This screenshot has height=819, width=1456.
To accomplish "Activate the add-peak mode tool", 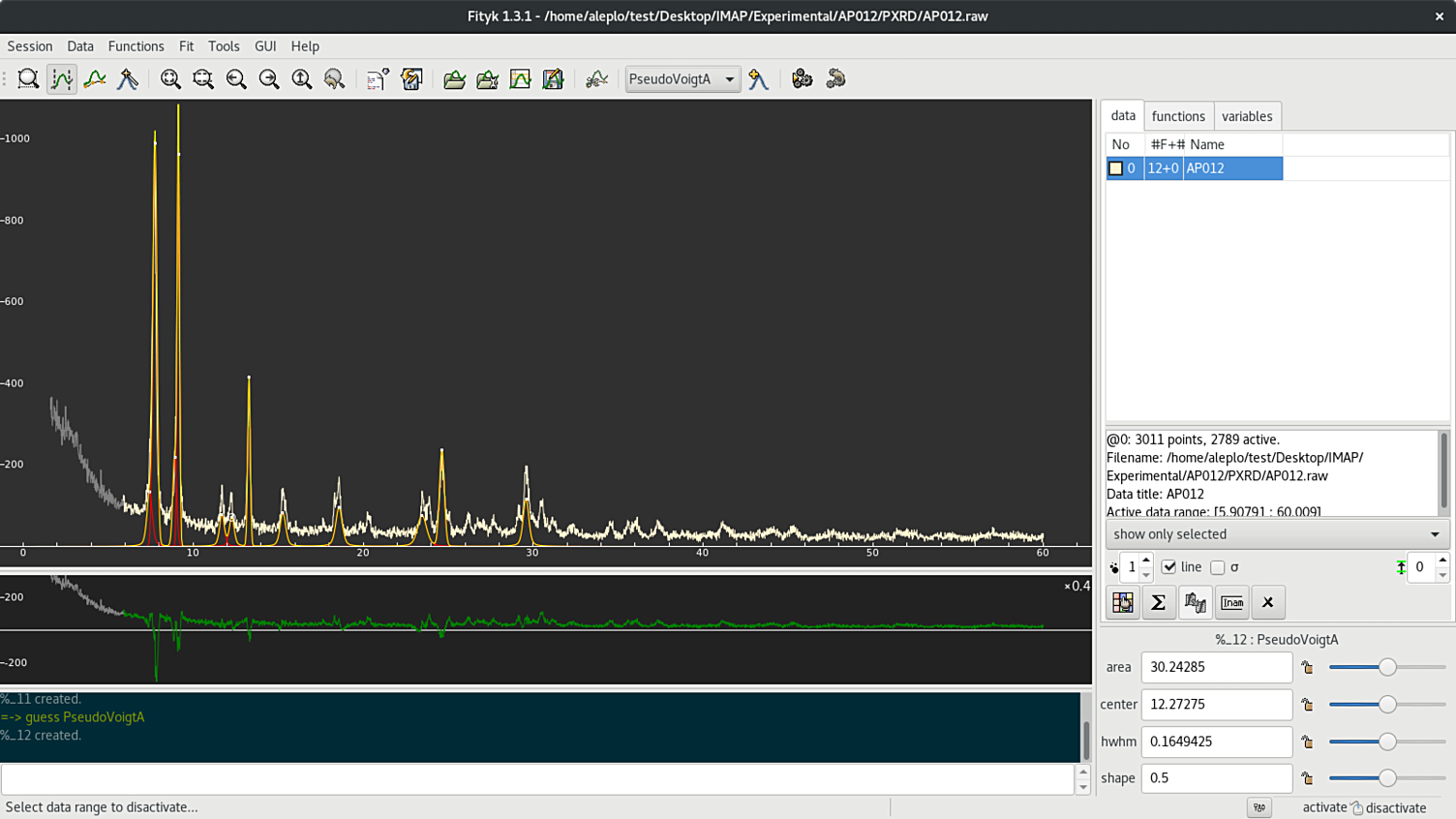I will point(128,79).
